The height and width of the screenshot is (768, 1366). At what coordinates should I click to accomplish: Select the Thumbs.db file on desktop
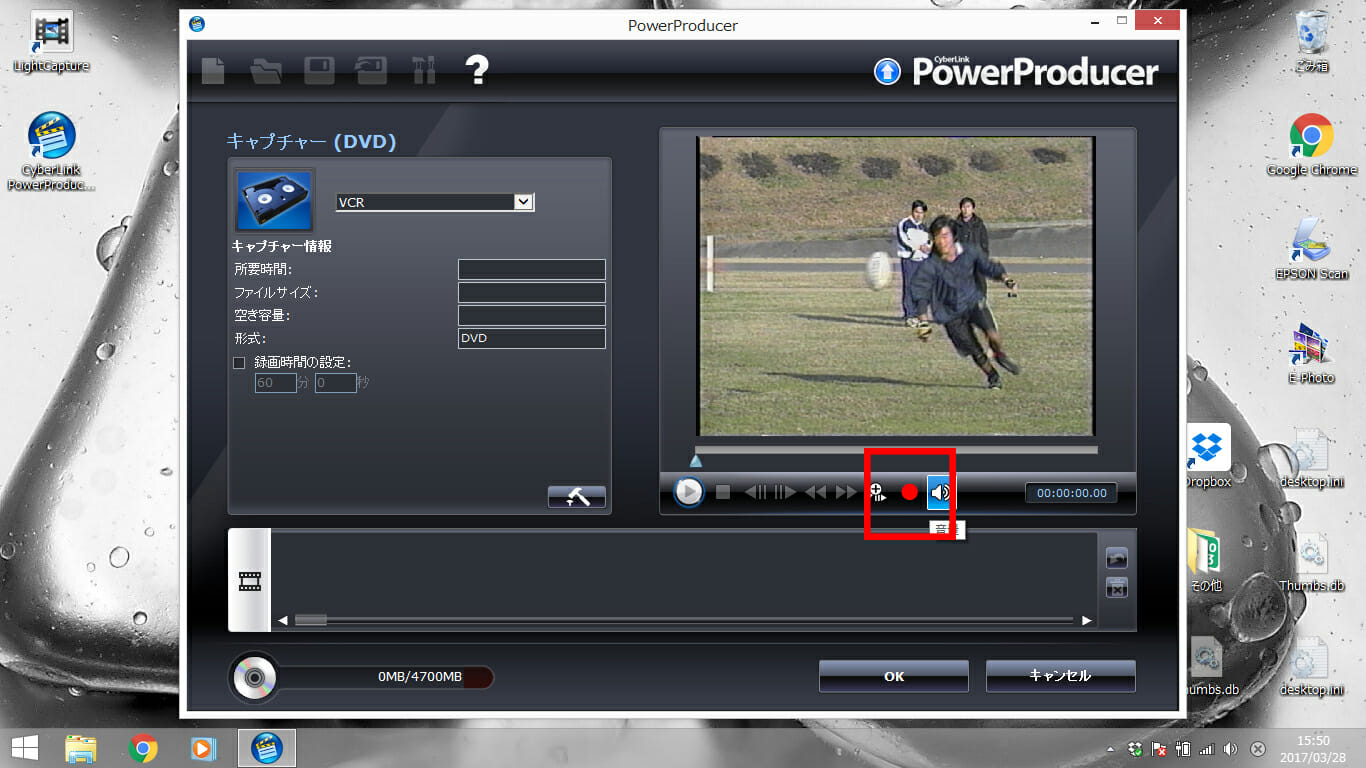(1311, 560)
